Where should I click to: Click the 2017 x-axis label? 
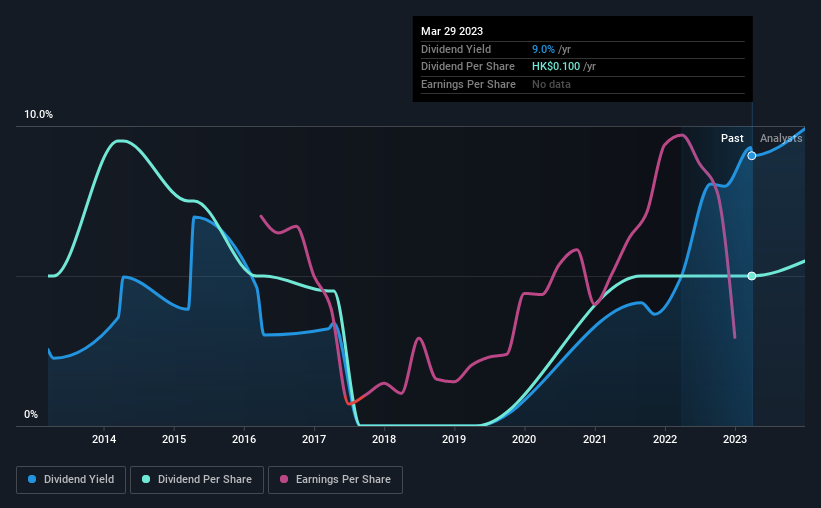[x=314, y=439]
